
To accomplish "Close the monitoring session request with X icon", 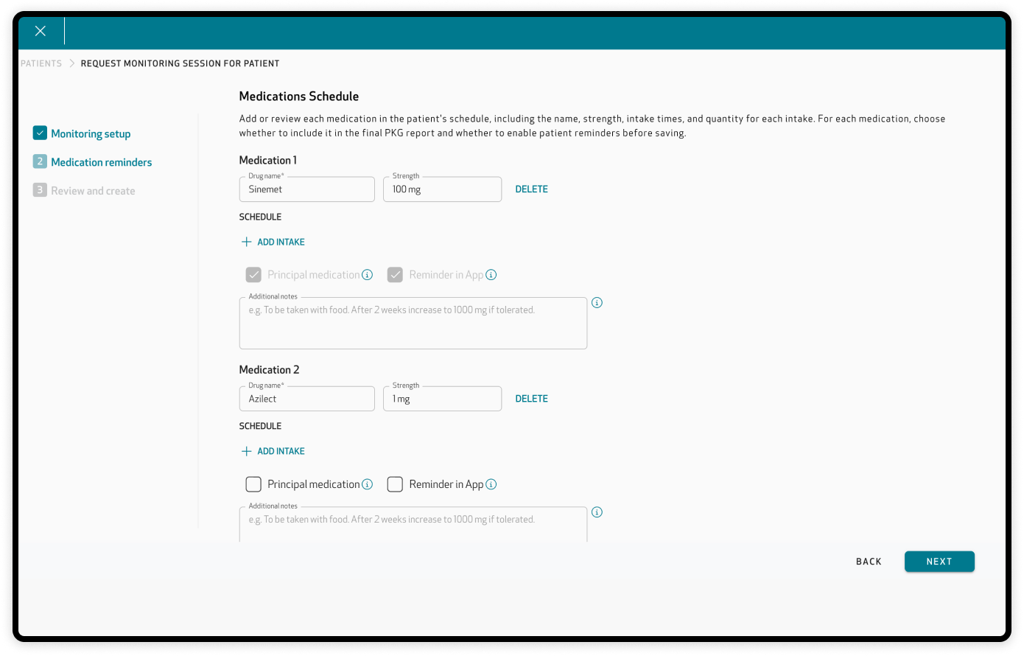I will coord(40,31).
